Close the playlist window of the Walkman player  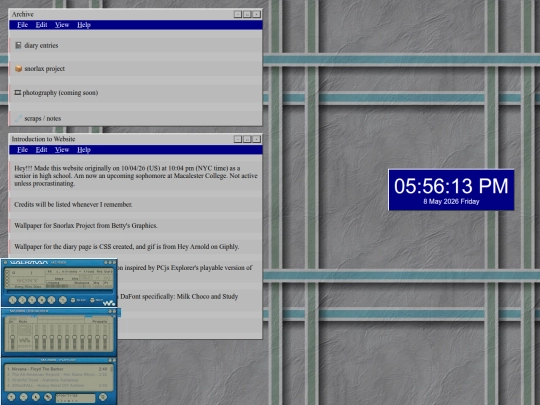(x=114, y=360)
